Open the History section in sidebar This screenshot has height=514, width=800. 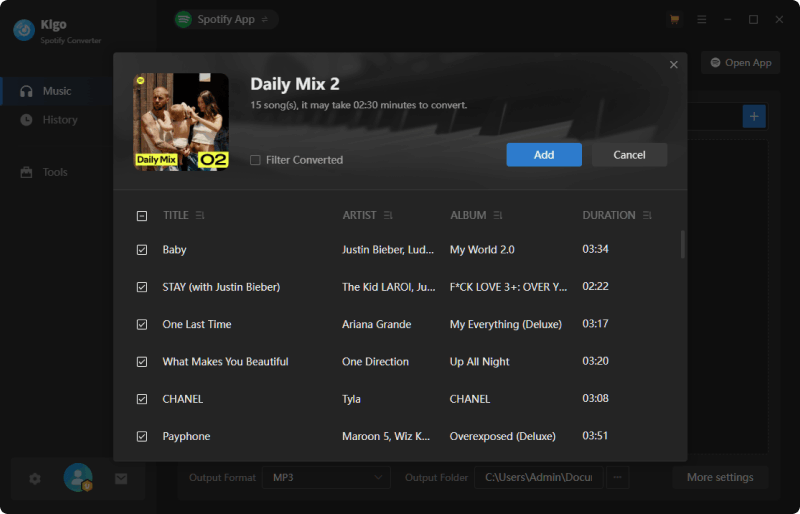click(x=56, y=120)
